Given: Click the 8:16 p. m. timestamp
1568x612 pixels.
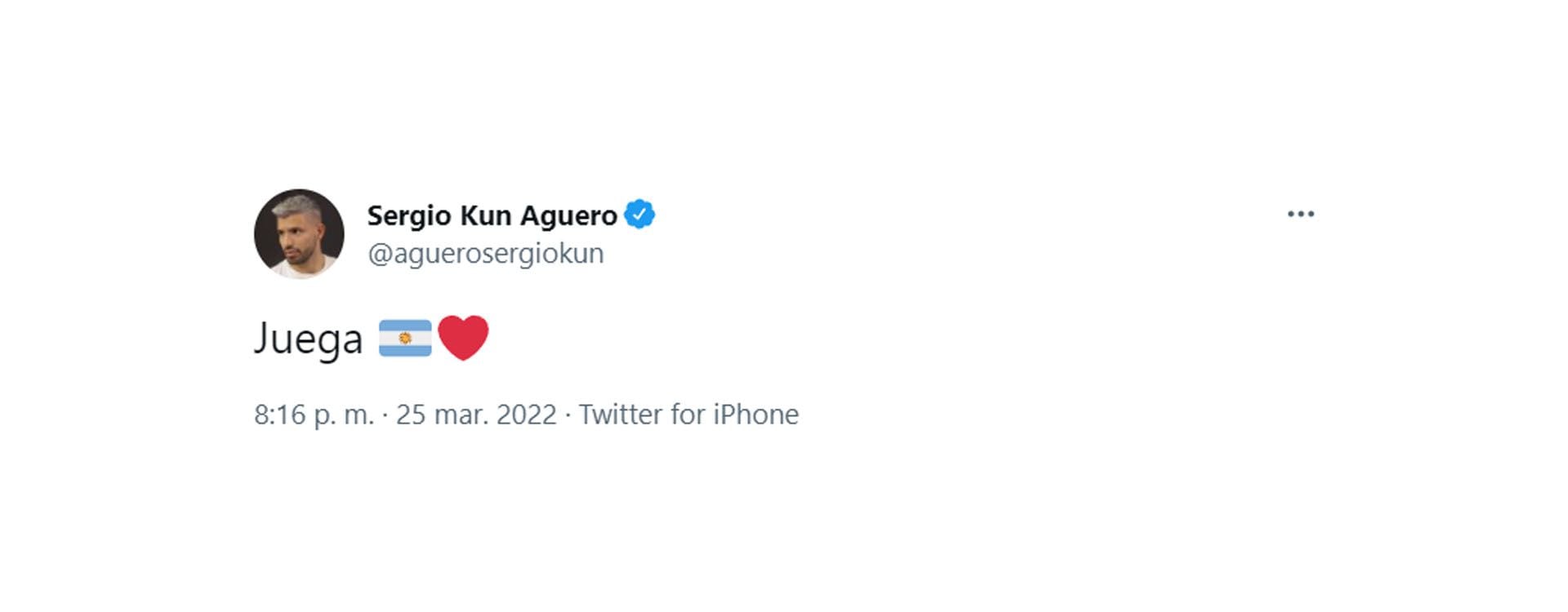Looking at the screenshot, I should 314,415.
